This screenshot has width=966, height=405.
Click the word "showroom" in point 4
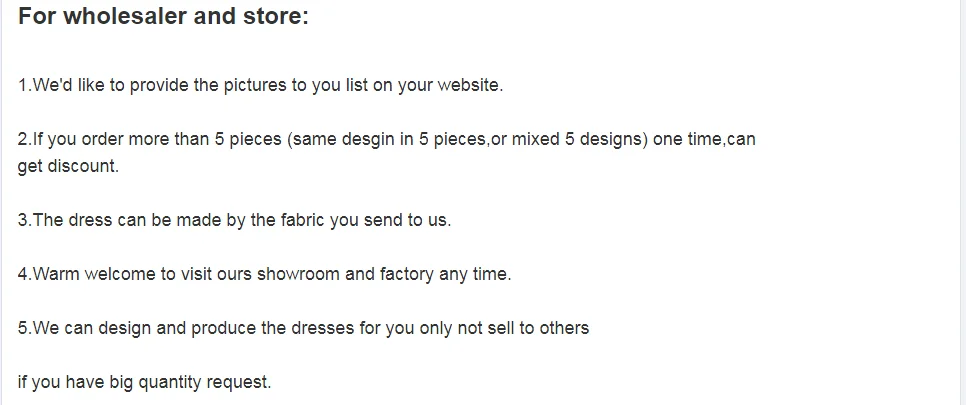tap(302, 274)
